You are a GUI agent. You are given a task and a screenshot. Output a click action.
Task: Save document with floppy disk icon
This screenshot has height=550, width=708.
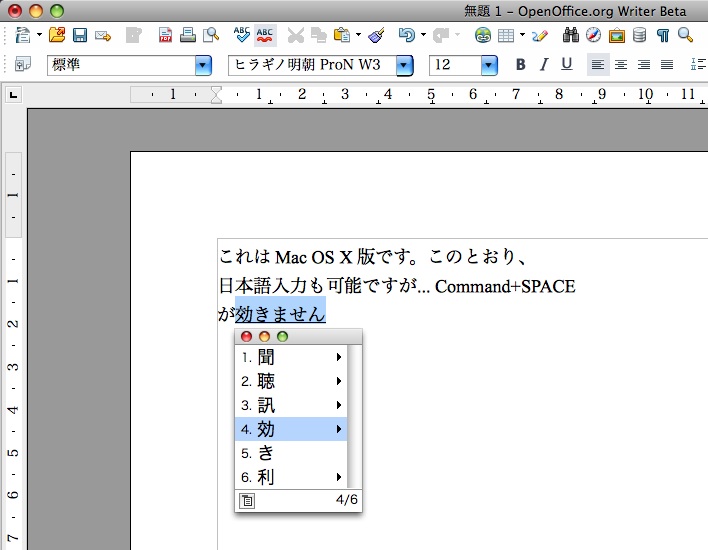[80, 35]
